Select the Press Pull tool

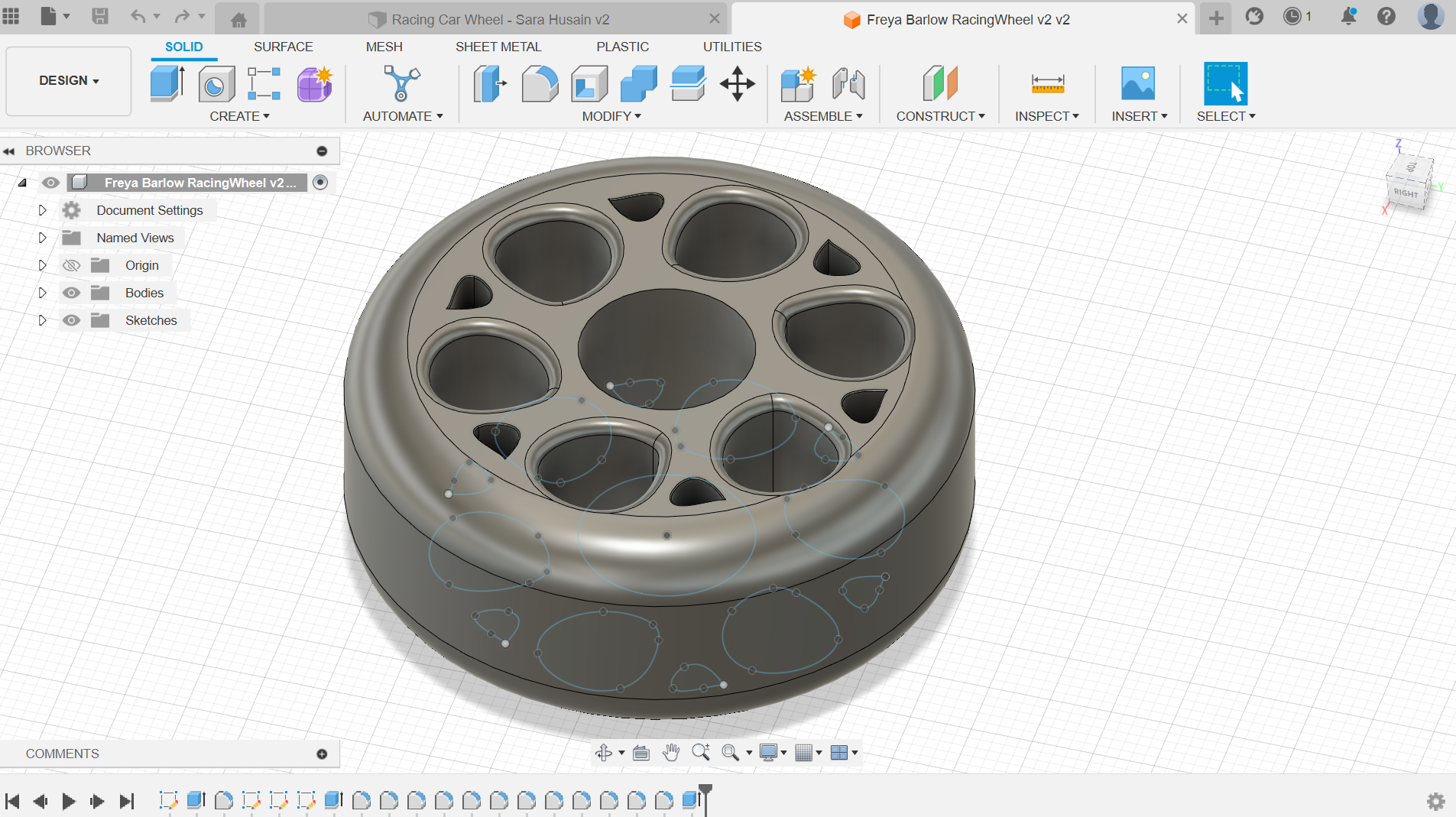(490, 83)
